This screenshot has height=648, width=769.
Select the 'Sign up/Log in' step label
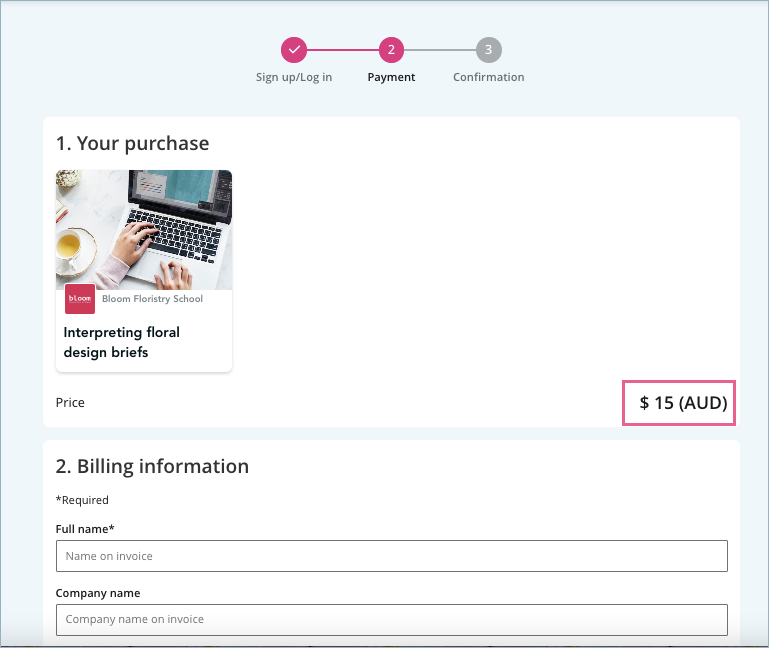(294, 78)
